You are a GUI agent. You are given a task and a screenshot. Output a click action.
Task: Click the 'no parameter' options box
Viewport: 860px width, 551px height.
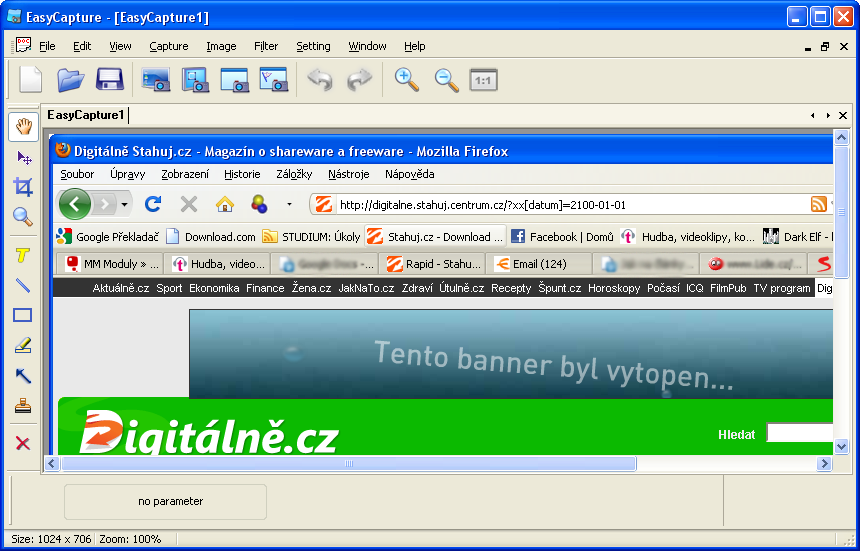[x=165, y=502]
